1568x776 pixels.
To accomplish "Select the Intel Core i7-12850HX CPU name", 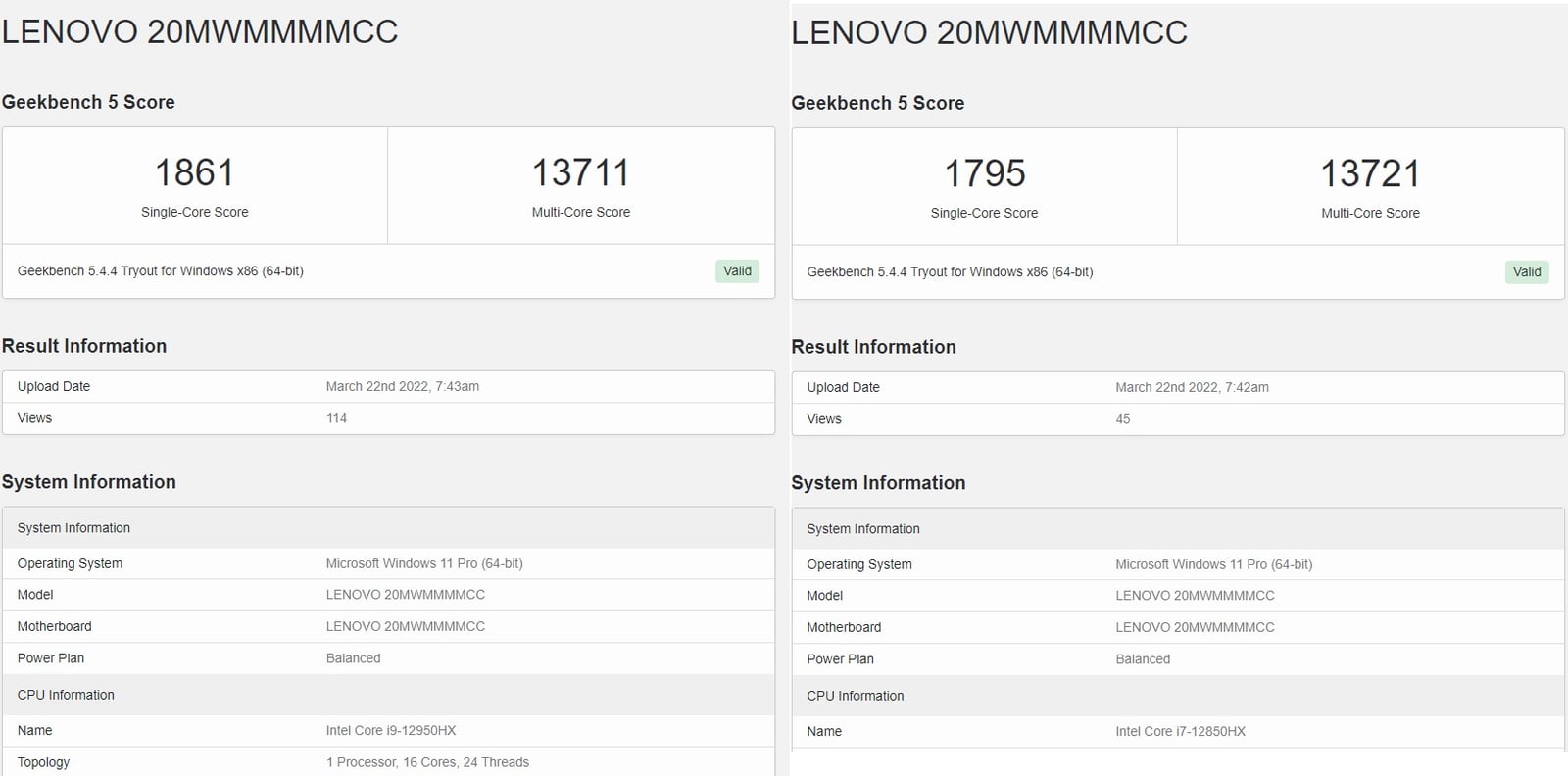I will (1180, 732).
